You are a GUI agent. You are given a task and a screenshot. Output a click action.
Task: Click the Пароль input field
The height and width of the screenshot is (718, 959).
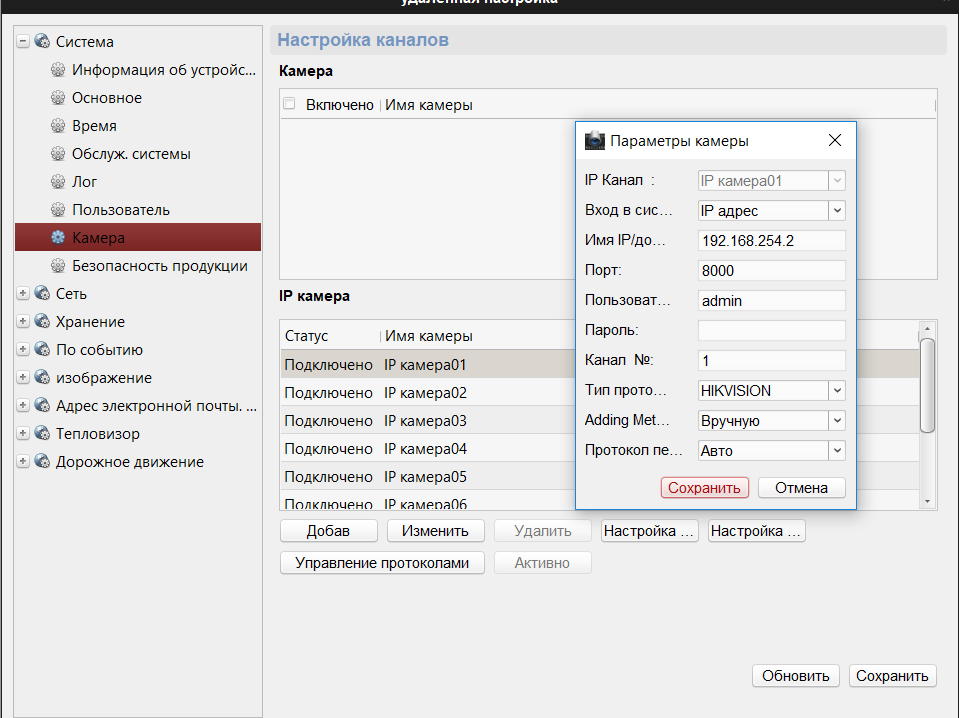771,331
